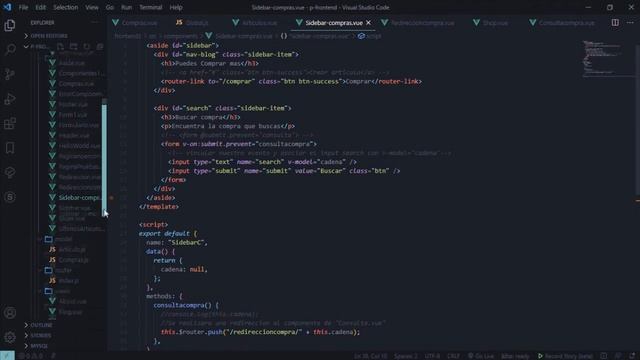Switch to the Global.js editor tab
The image size is (640, 360).
click(x=196, y=23)
